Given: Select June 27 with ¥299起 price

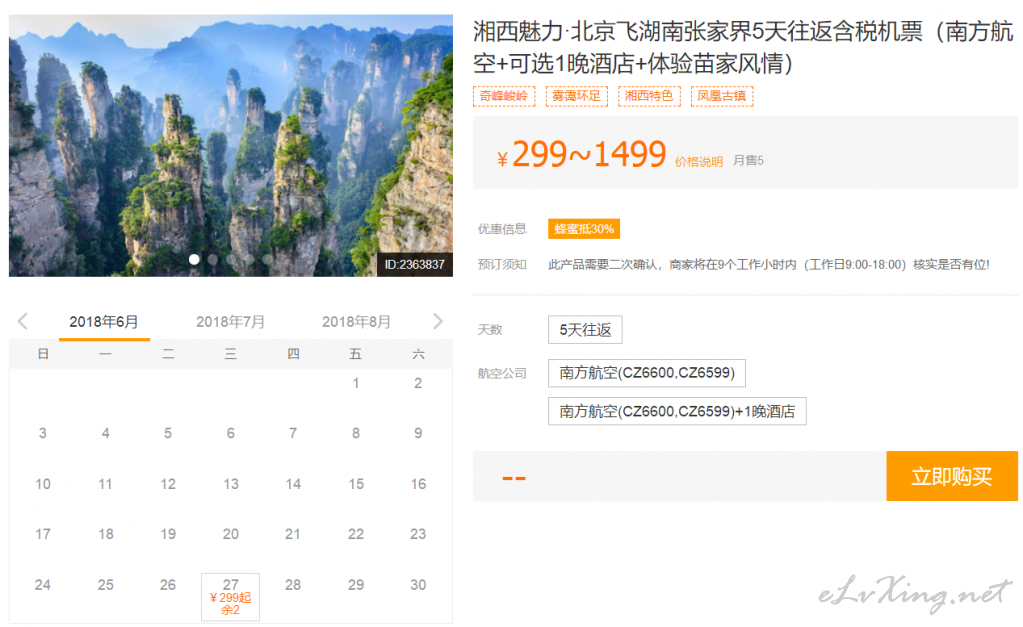Looking at the screenshot, I should click(x=230, y=597).
